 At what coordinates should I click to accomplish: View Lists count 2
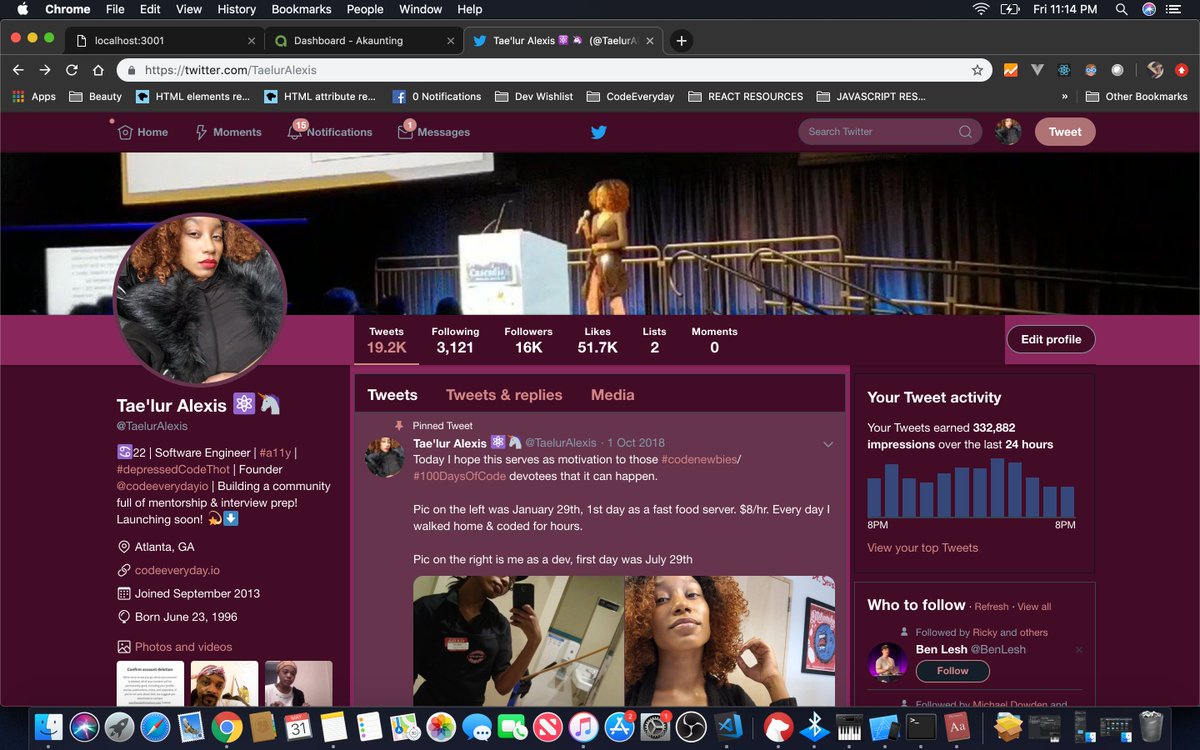click(654, 340)
